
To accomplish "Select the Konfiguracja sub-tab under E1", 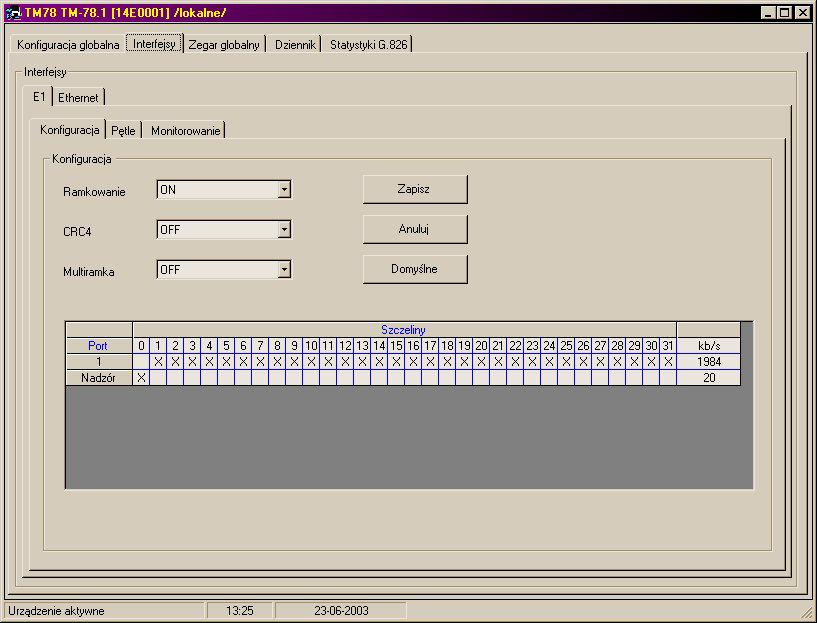I will (70, 129).
